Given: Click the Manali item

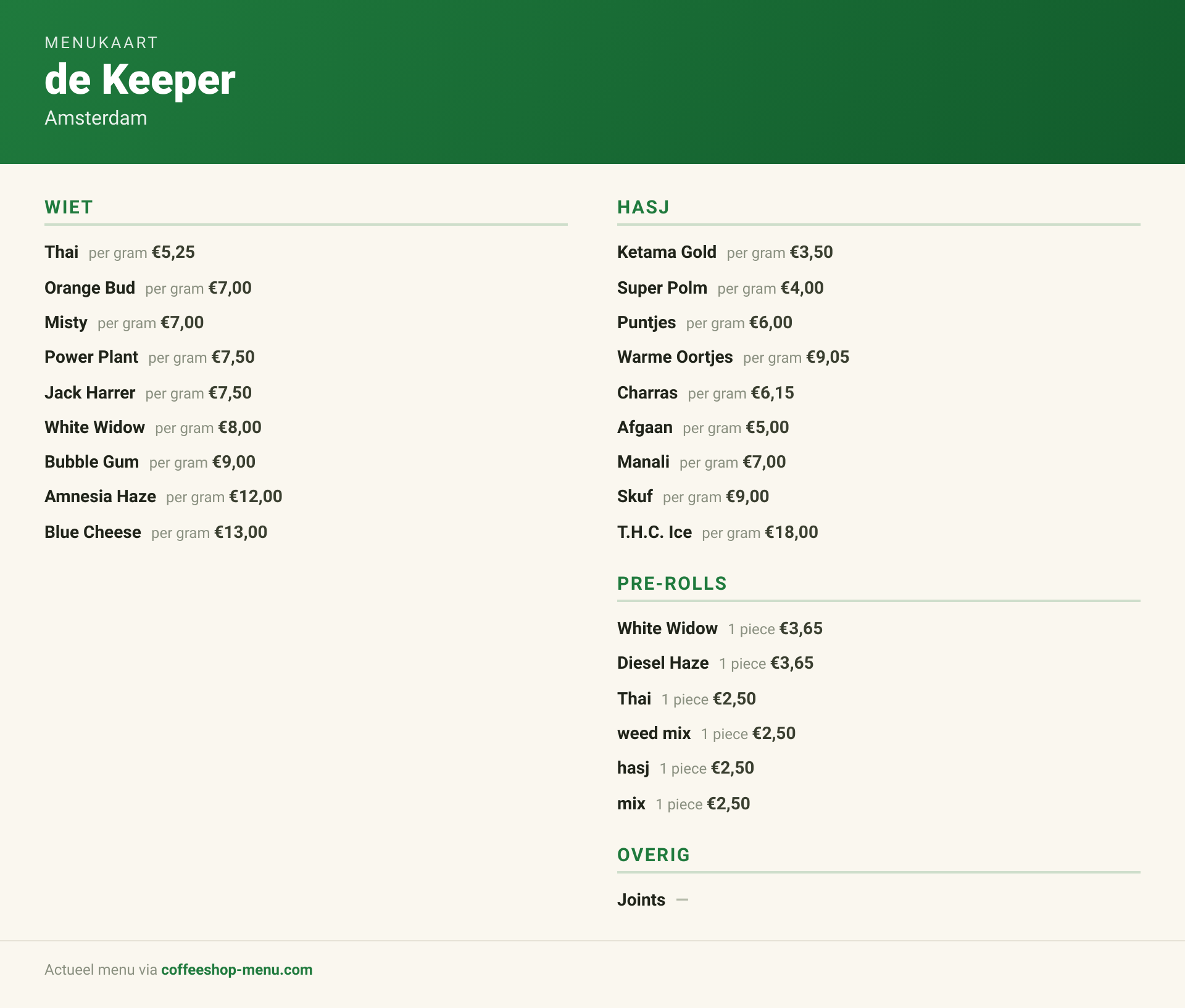Looking at the screenshot, I should click(643, 462).
